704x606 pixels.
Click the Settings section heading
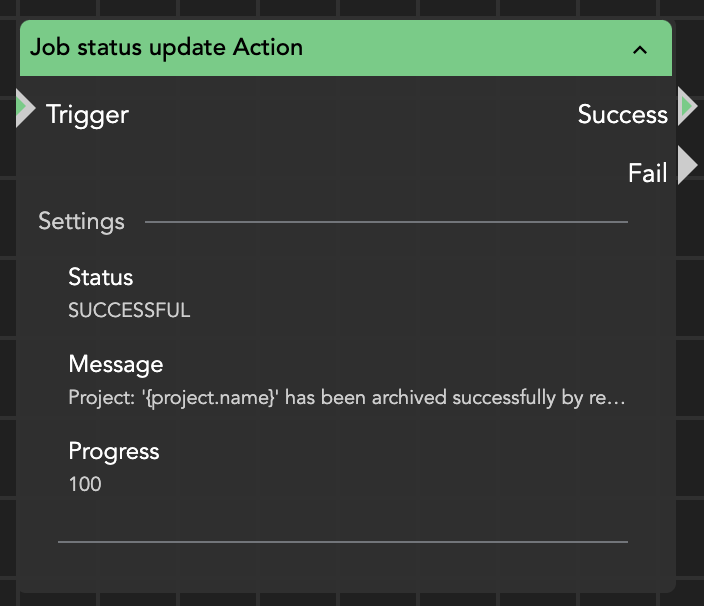click(81, 221)
